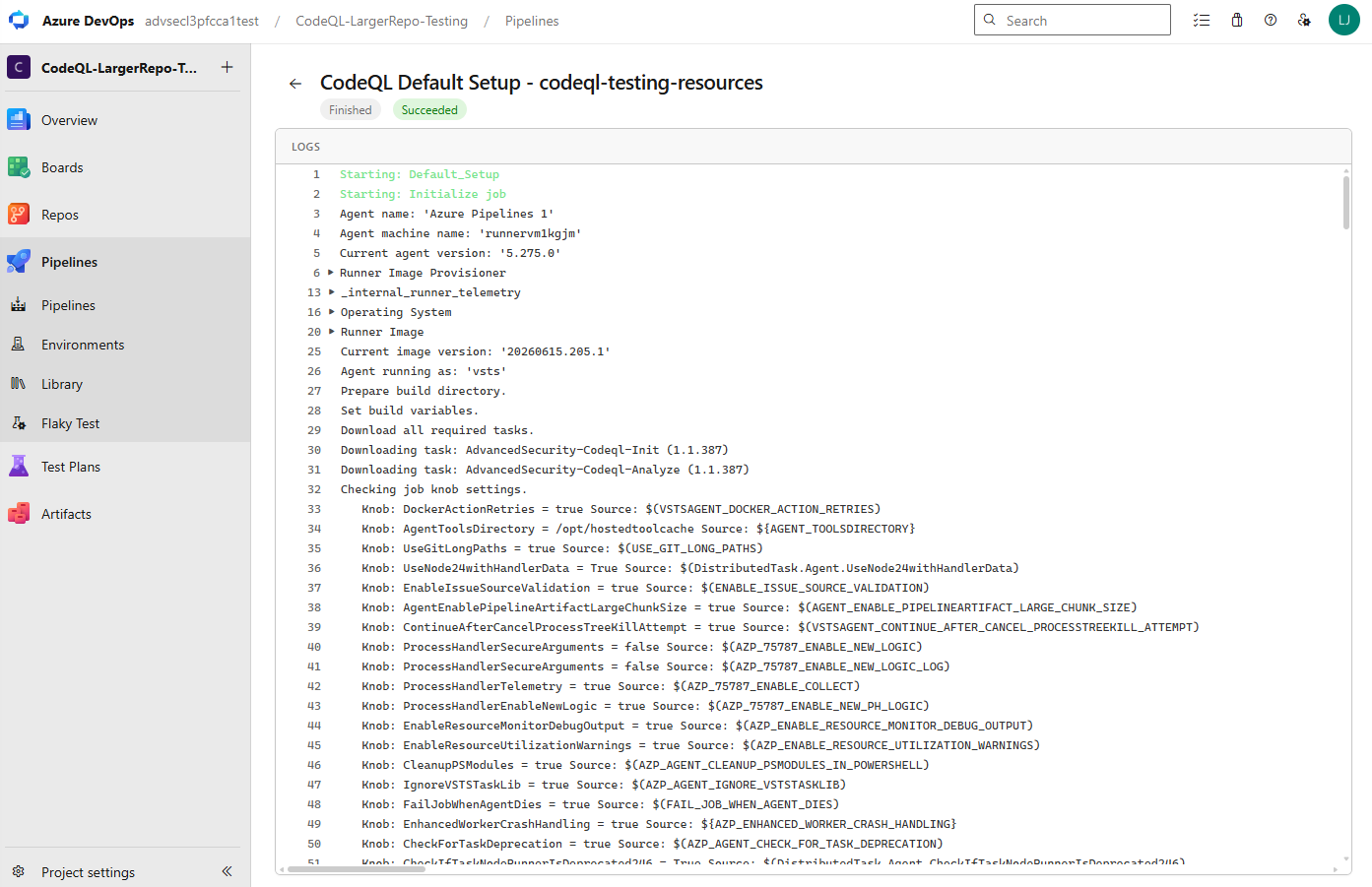
Task: Navigate to CodeQL-LargerRepo-Testing breadcrumb
Action: pyautogui.click(x=382, y=21)
